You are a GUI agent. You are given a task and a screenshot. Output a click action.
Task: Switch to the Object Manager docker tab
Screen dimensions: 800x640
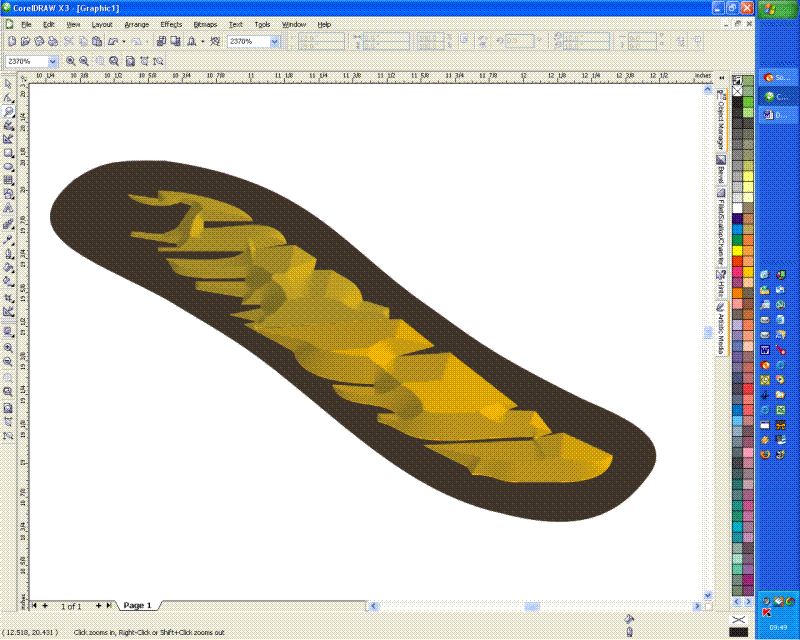click(x=720, y=122)
